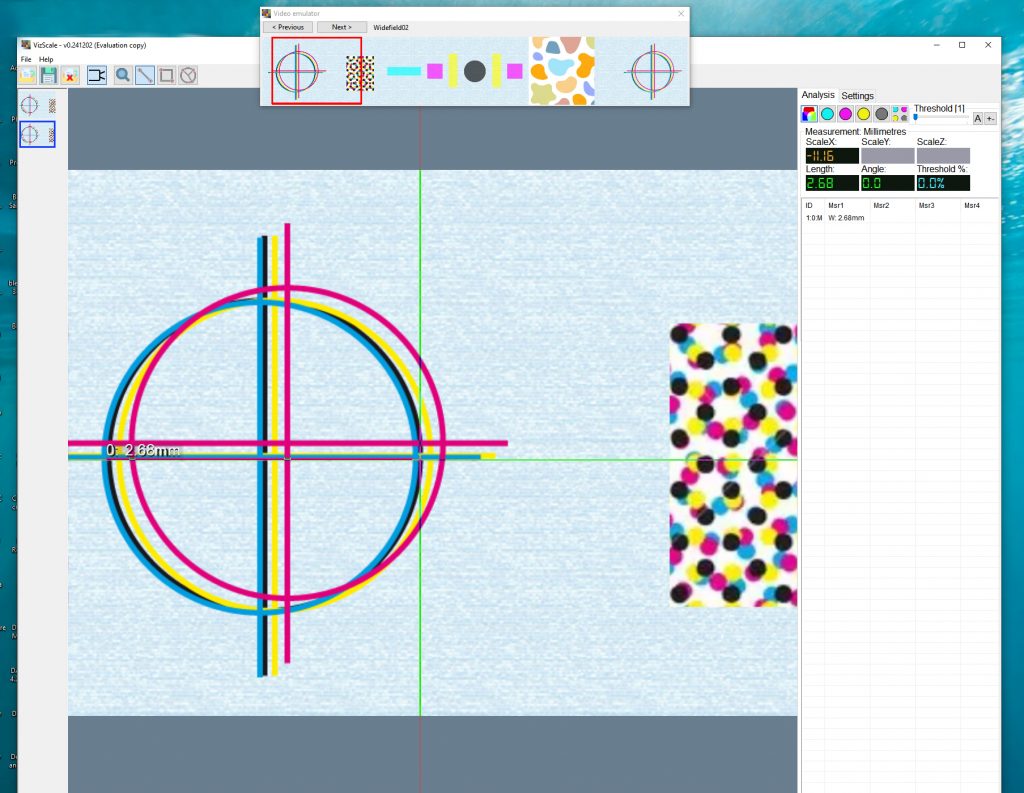
Task: Click the Threshold slider handle
Action: (x=915, y=118)
